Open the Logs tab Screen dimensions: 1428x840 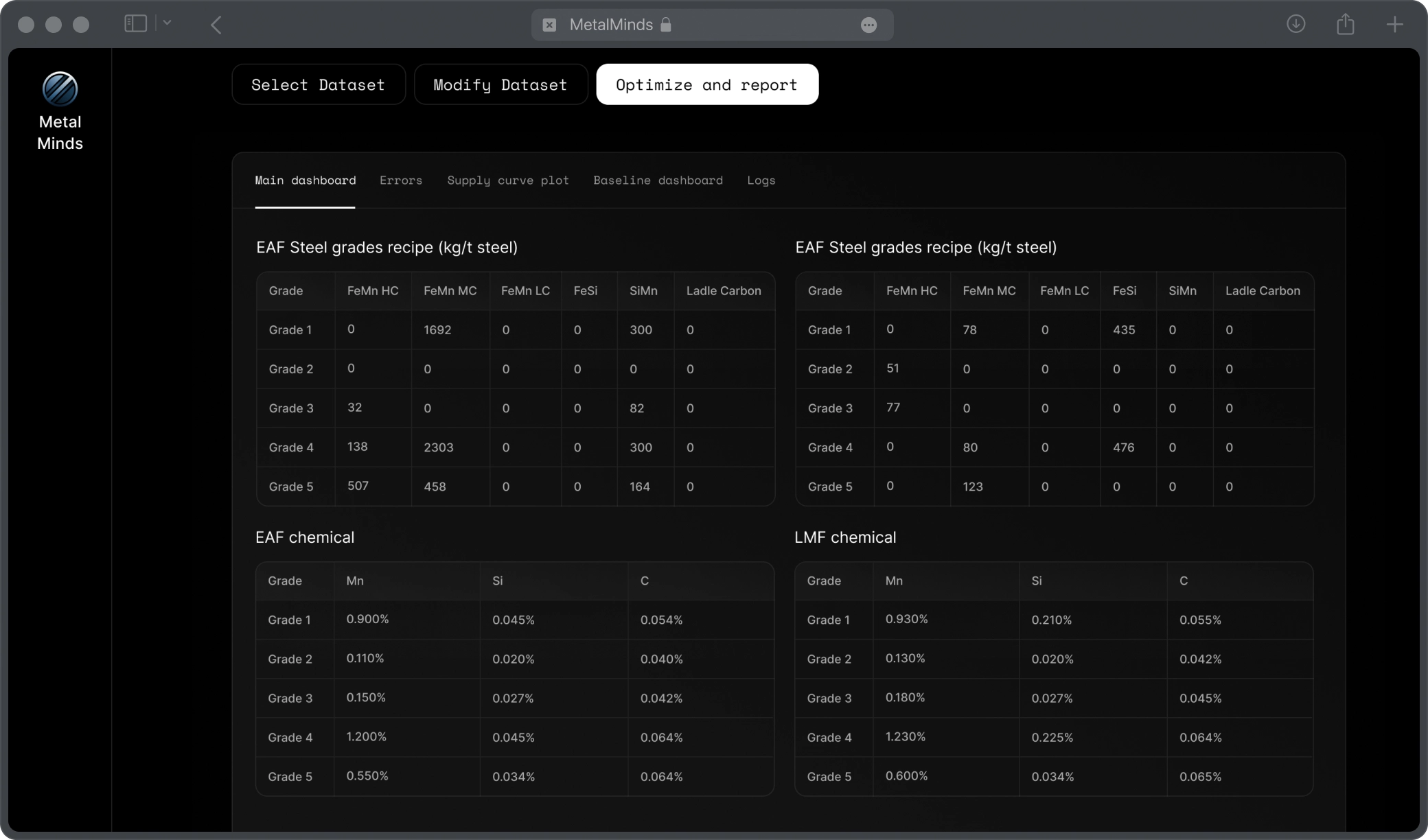(x=761, y=180)
